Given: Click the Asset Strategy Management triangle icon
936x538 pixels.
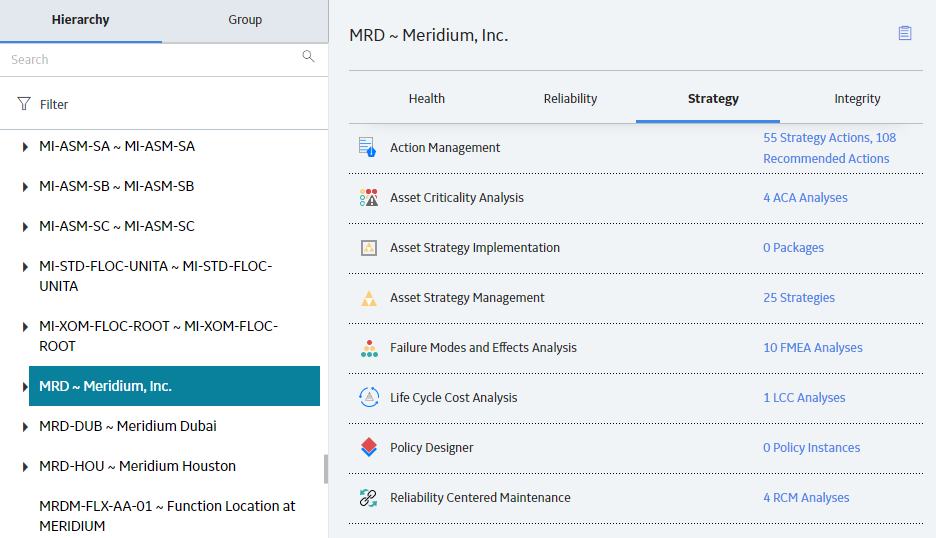Looking at the screenshot, I should (369, 298).
